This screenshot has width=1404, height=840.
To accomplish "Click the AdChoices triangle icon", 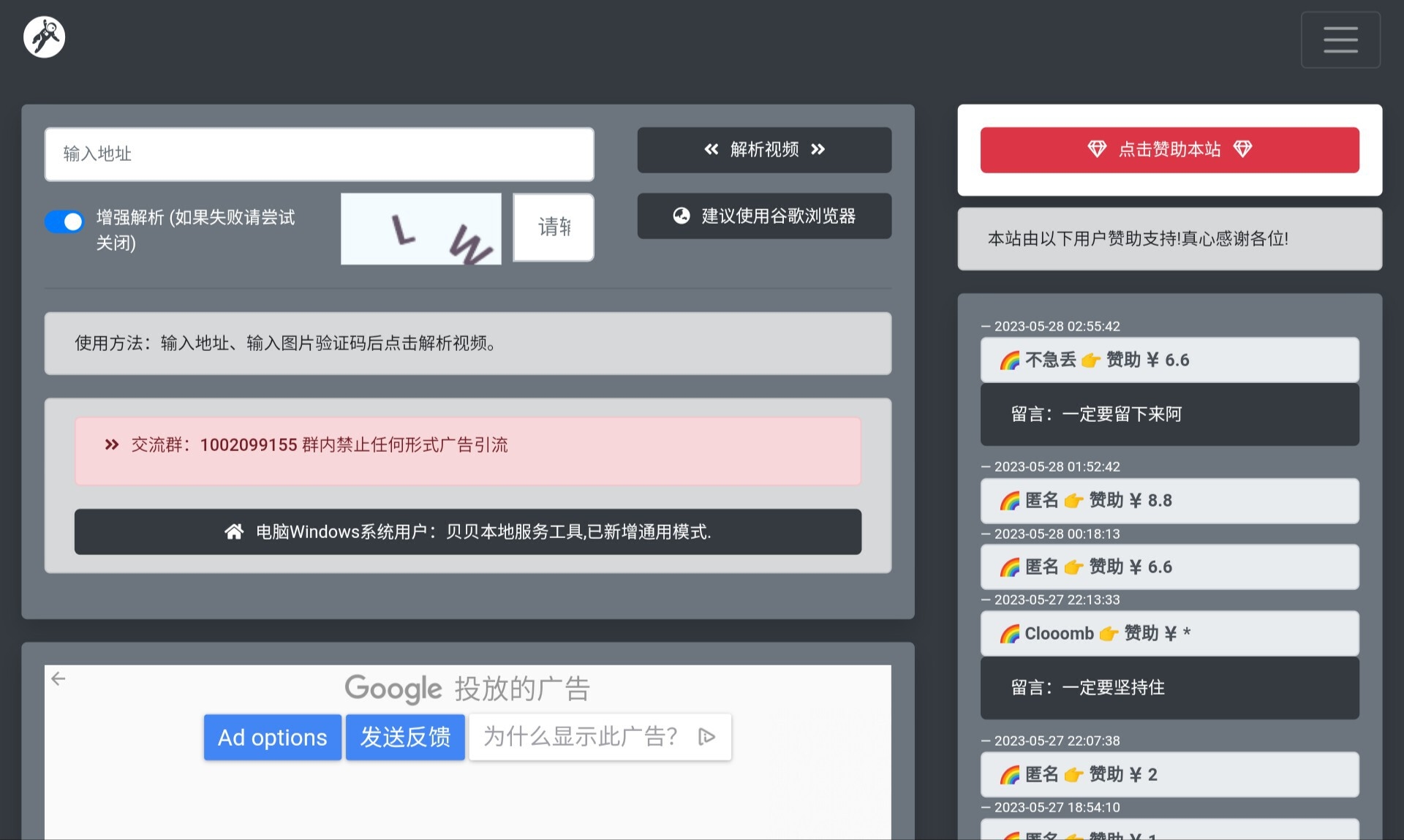I will tap(706, 736).
